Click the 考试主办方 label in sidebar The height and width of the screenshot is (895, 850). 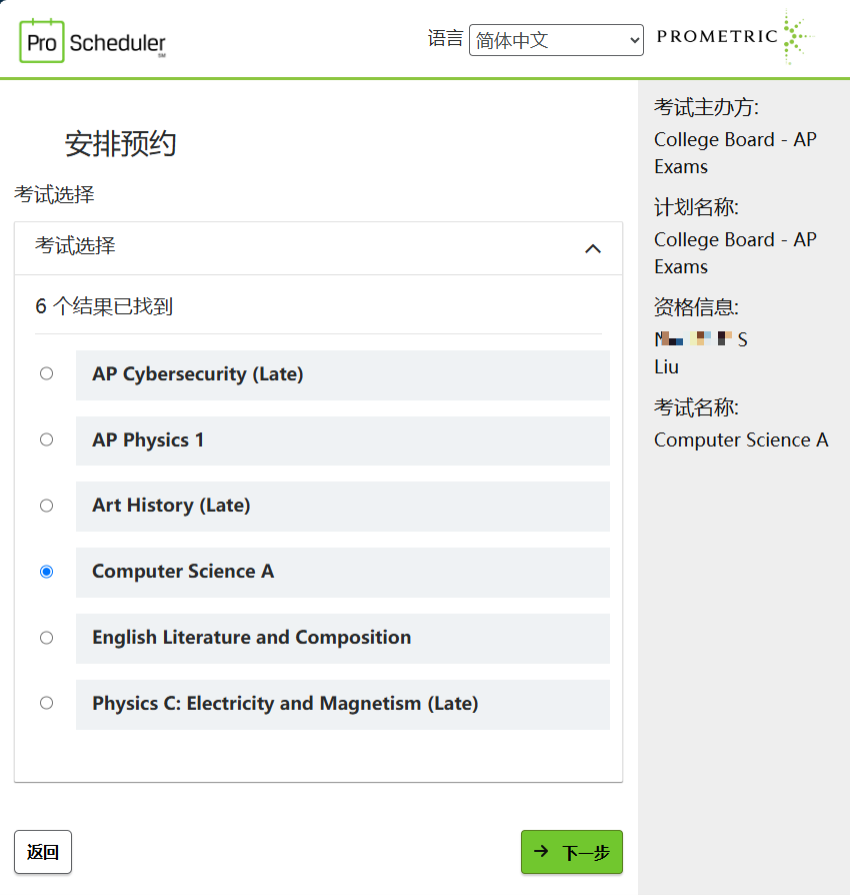tap(706, 107)
